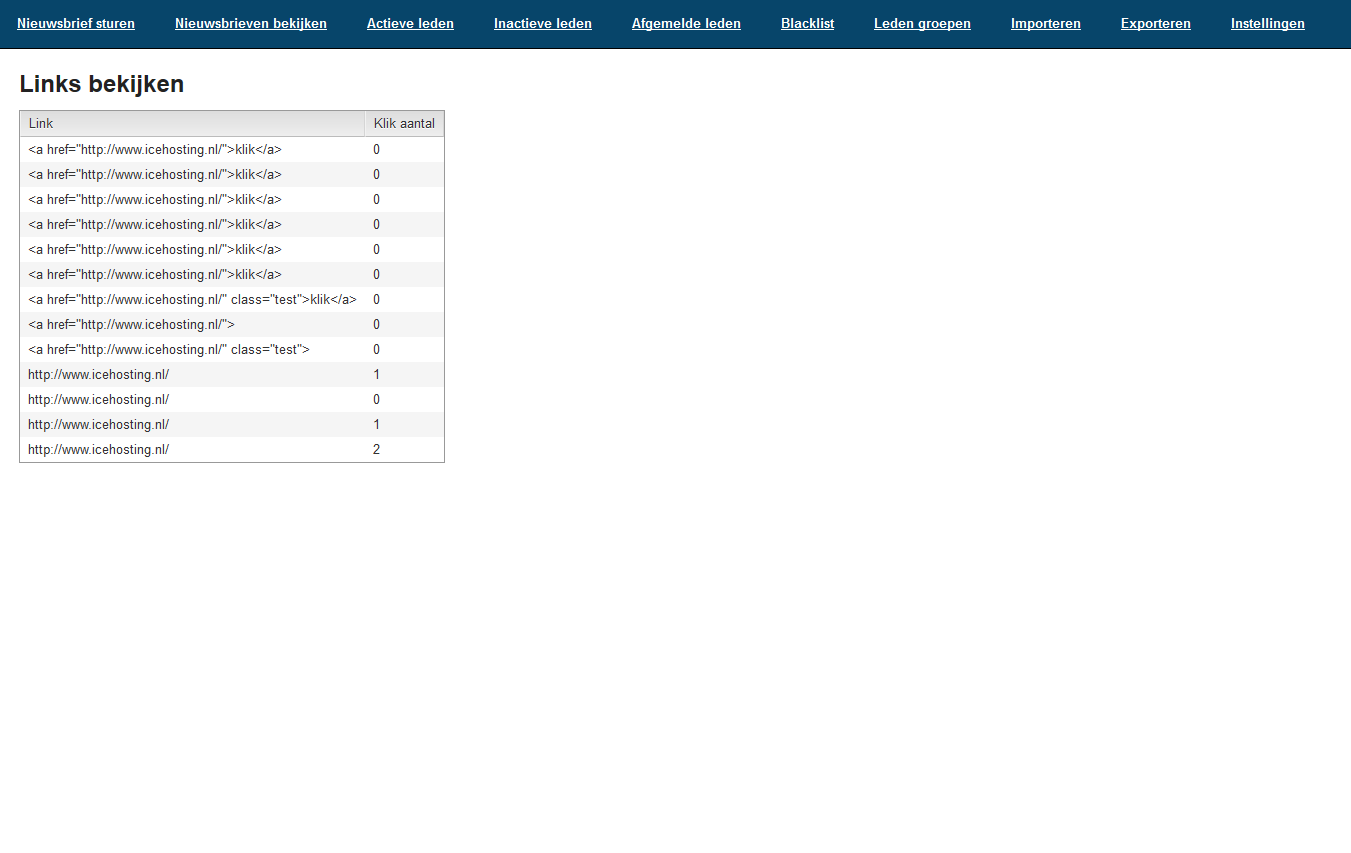This screenshot has width=1351, height=853.
Task: Click the Link column header
Action: [x=41, y=124]
